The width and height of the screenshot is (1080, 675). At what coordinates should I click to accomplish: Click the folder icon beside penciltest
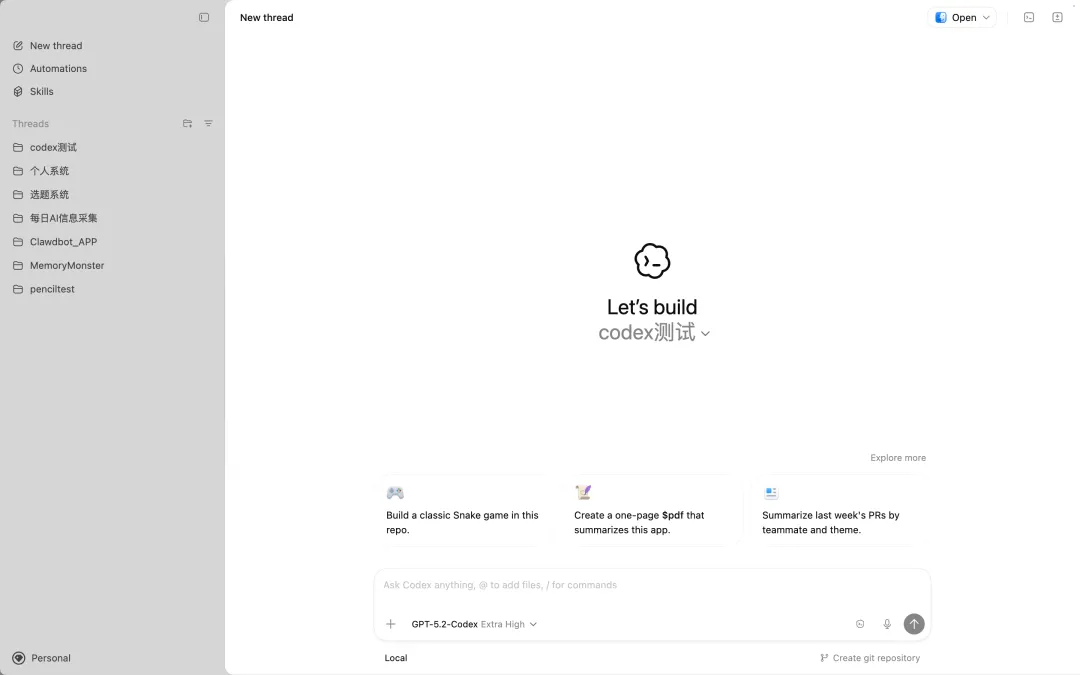18,289
